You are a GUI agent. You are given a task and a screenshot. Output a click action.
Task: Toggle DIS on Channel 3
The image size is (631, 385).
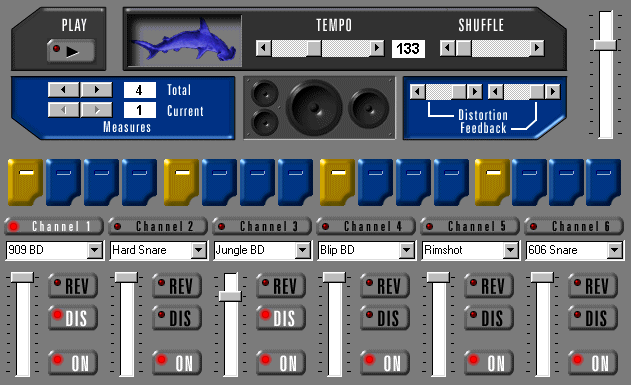(x=281, y=318)
